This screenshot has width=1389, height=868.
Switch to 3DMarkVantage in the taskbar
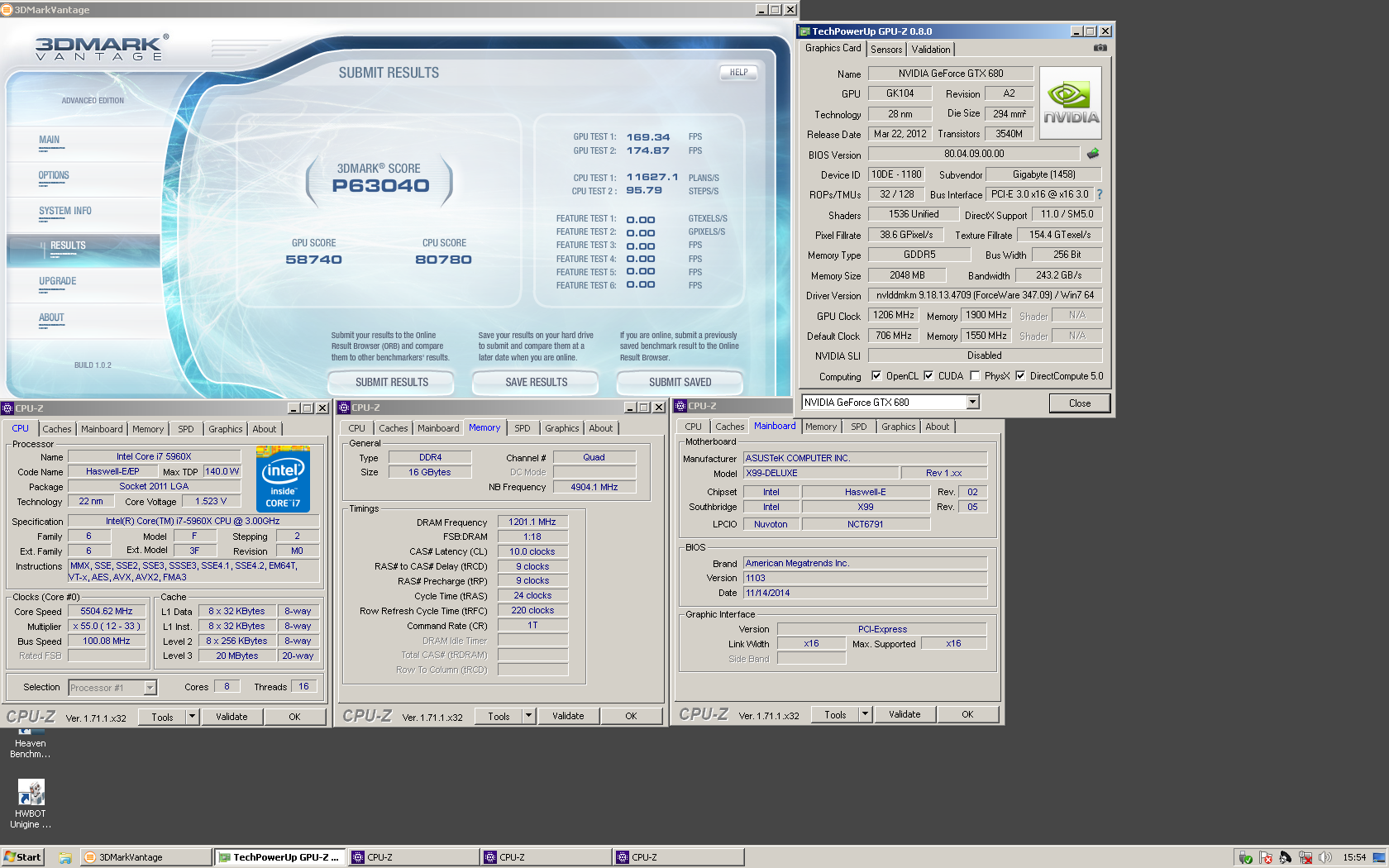tap(146, 857)
